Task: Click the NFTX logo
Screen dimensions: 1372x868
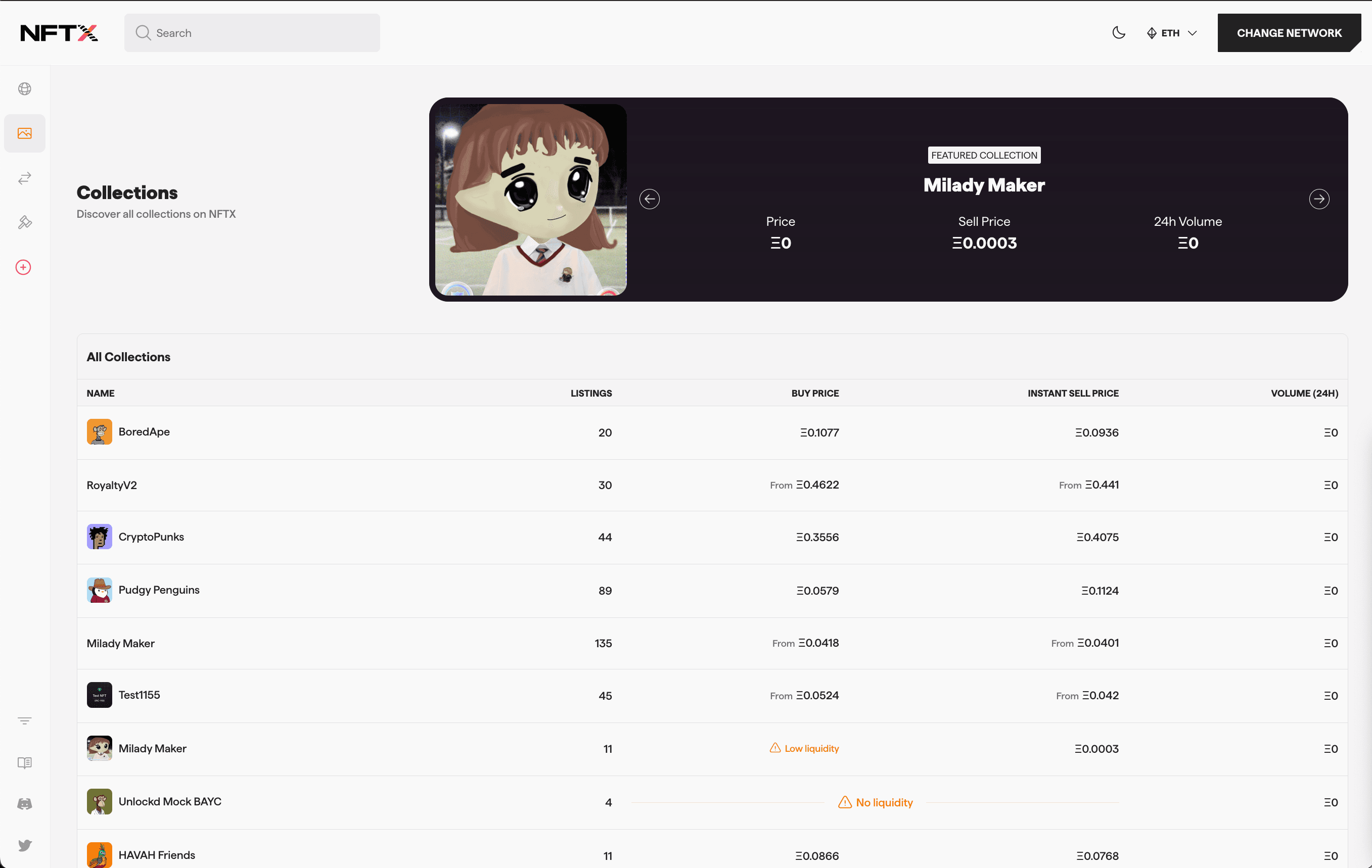Action: point(59,33)
